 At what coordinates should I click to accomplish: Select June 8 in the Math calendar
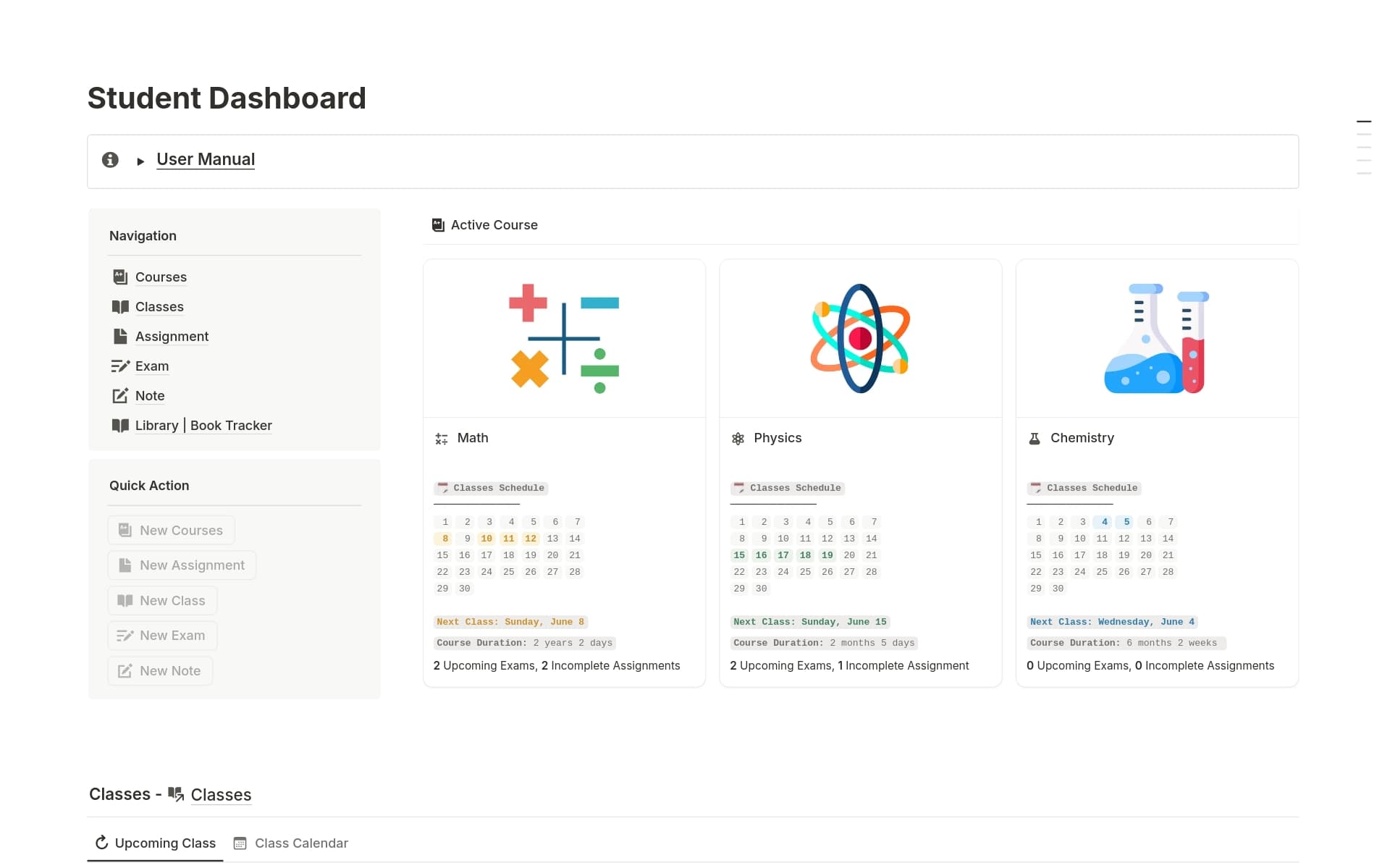pos(445,538)
